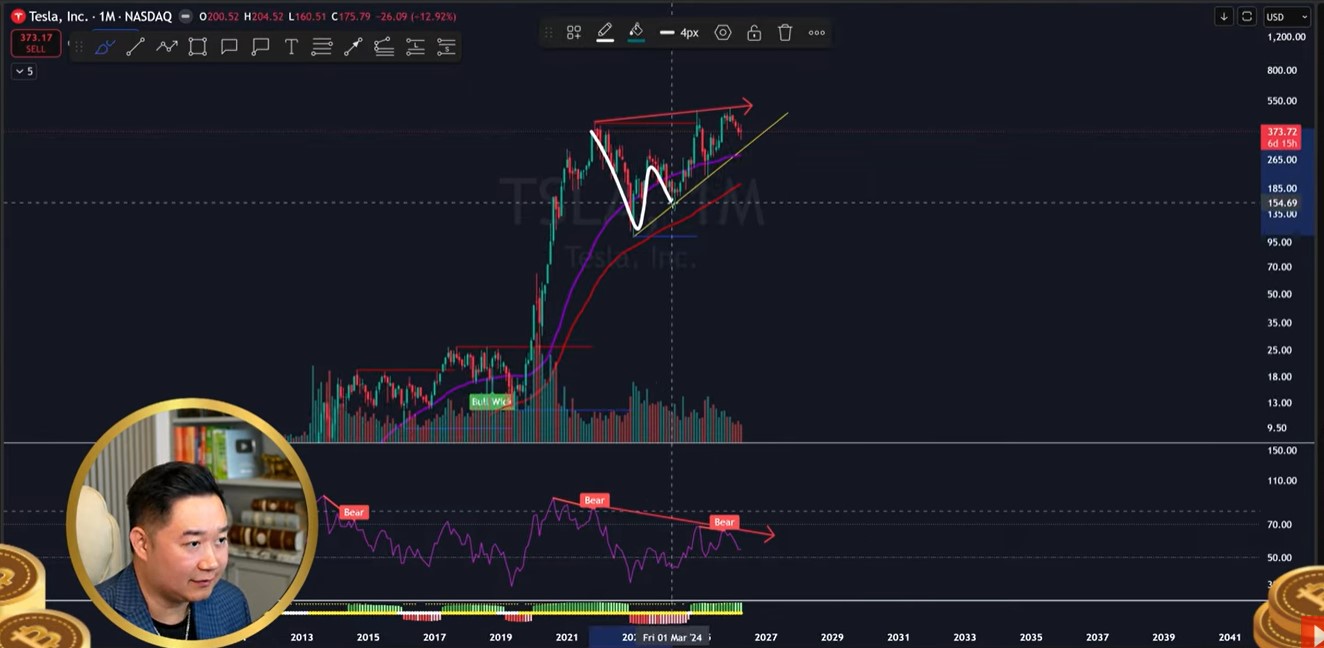Pick the text tool
Screen dimensions: 1324x648
tap(291, 46)
